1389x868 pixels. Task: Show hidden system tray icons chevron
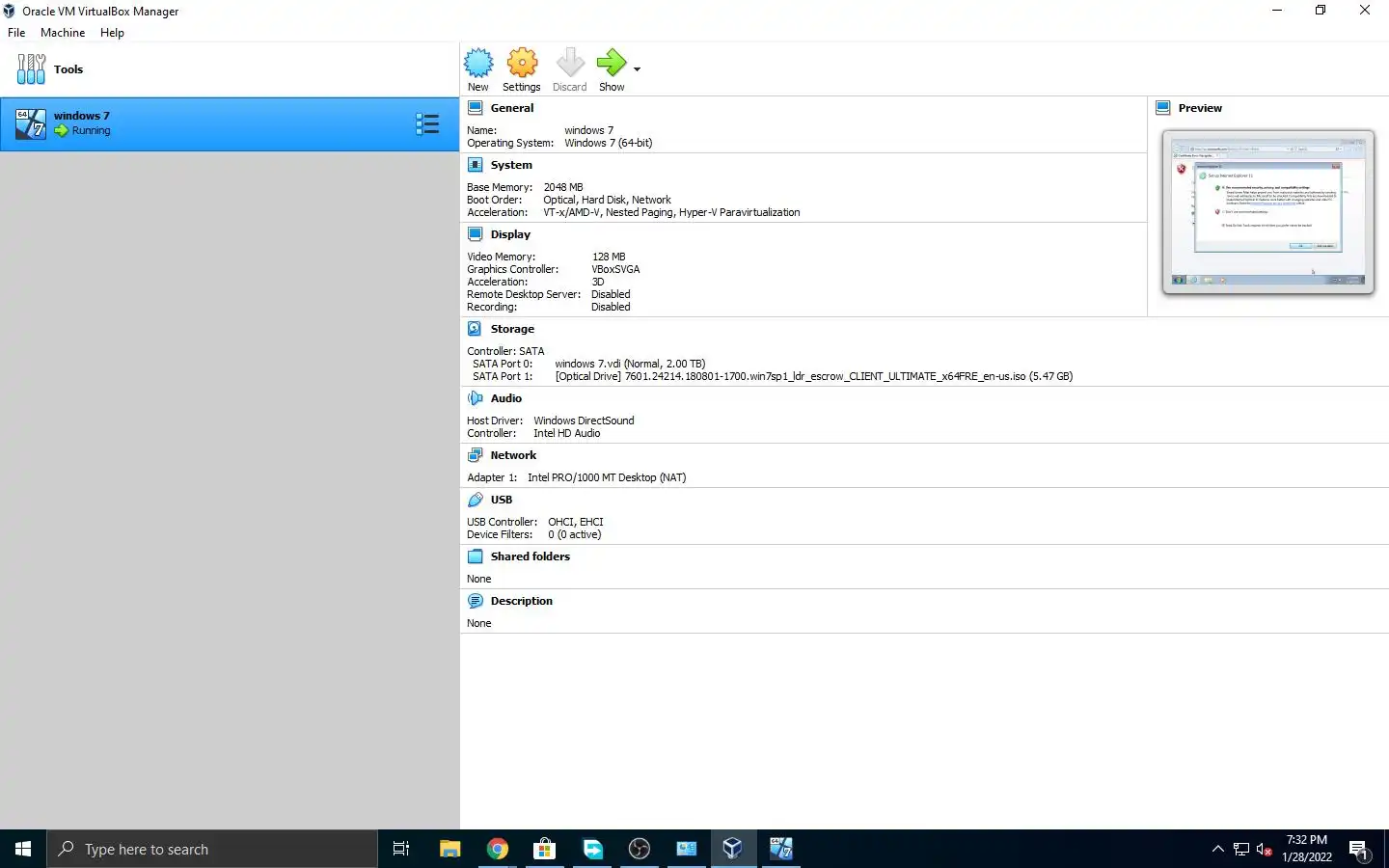pyautogui.click(x=1217, y=849)
